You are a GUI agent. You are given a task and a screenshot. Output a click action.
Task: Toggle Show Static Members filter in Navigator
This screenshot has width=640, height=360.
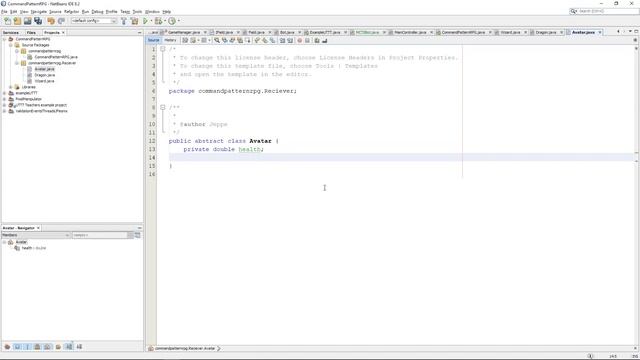(27, 347)
